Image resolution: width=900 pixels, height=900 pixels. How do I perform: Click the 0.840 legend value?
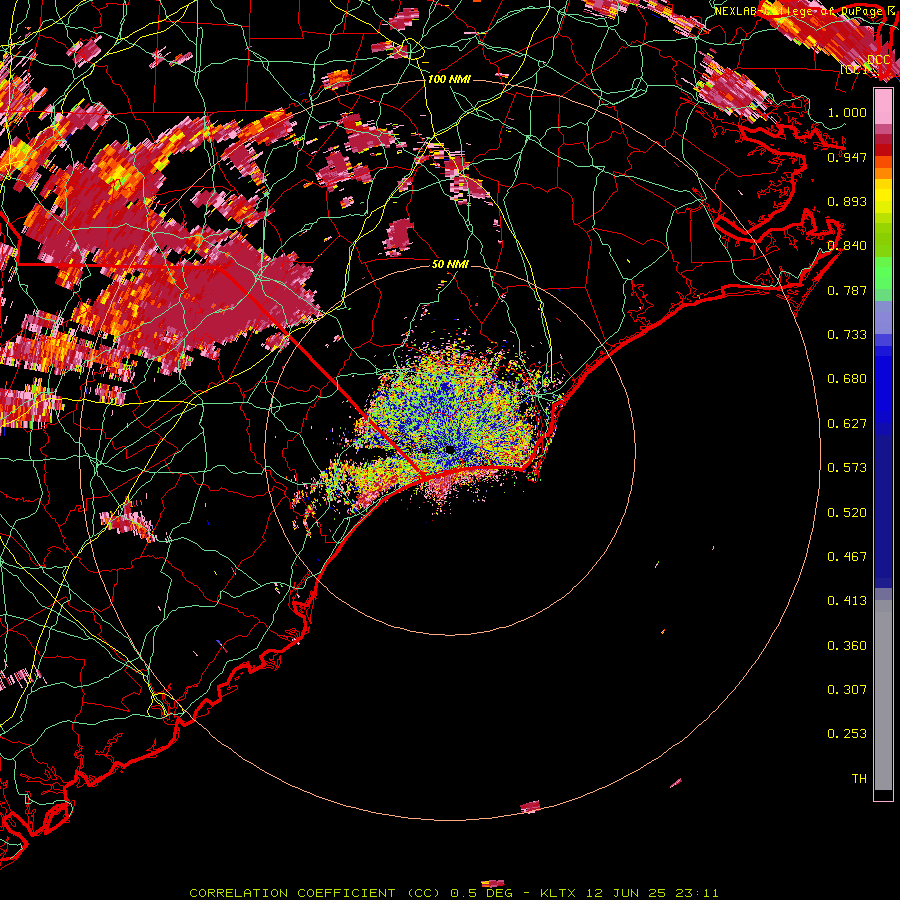tap(847, 246)
